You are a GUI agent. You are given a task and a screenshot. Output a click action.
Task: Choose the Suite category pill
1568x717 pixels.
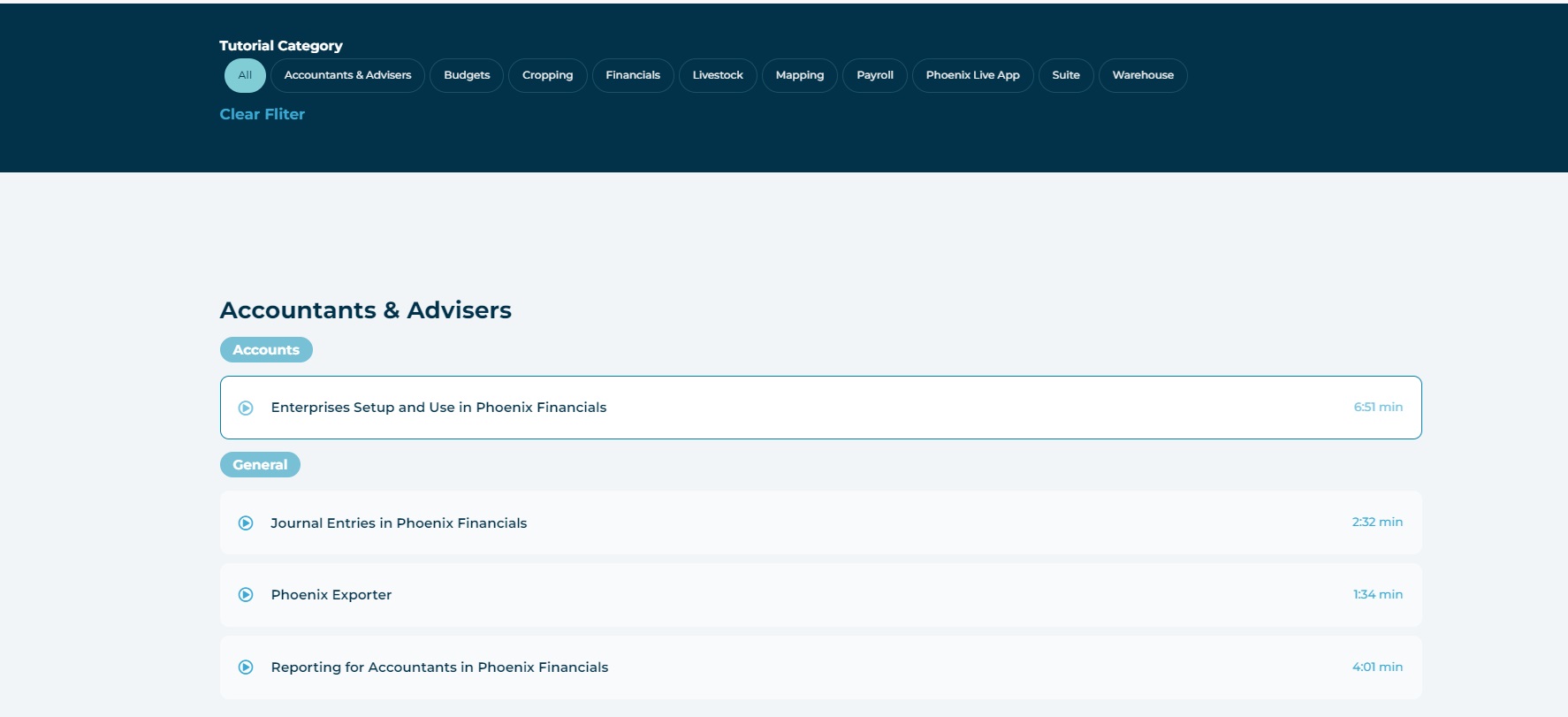[x=1066, y=75]
